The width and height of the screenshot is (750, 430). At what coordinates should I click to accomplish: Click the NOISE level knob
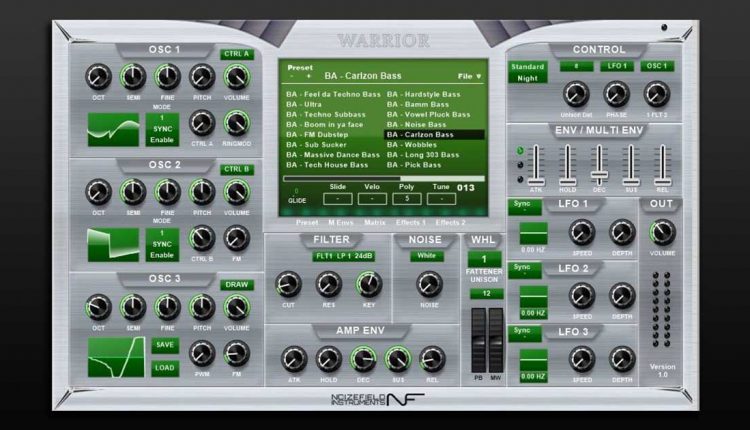429,284
